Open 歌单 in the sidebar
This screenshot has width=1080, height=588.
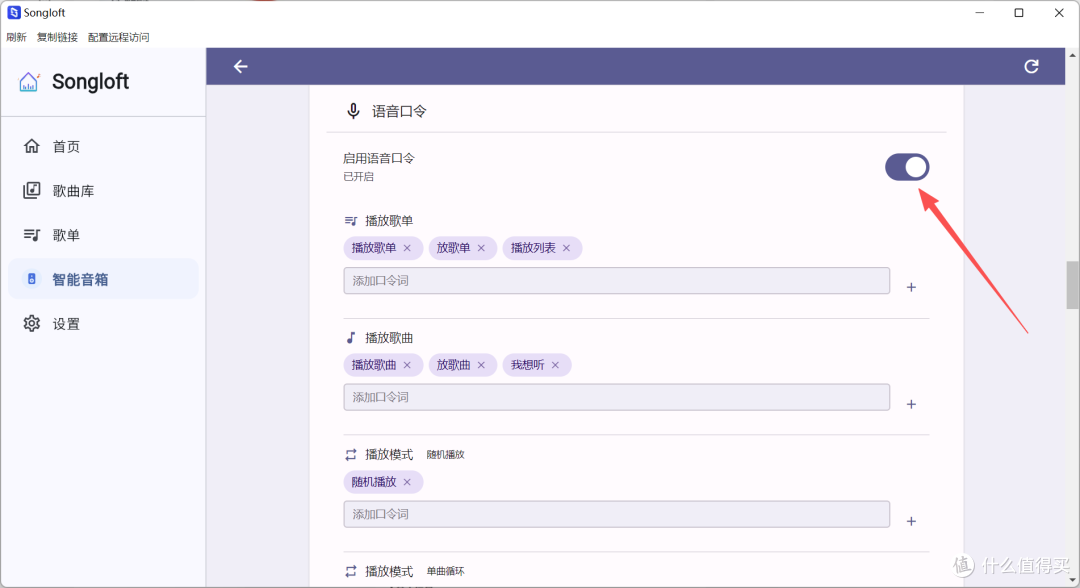point(103,235)
